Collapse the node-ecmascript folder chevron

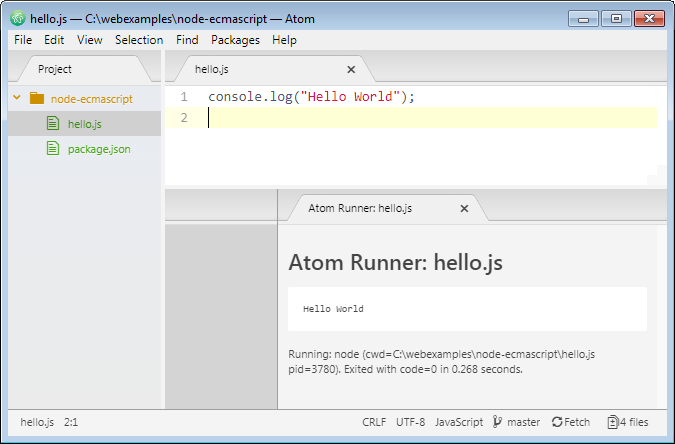click(x=17, y=98)
